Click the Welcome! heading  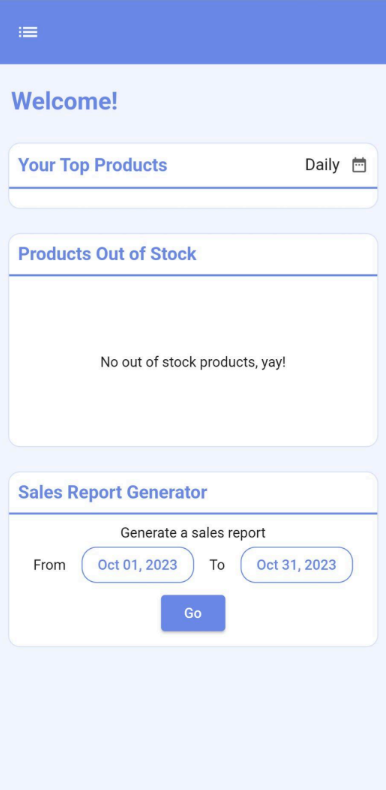click(65, 101)
